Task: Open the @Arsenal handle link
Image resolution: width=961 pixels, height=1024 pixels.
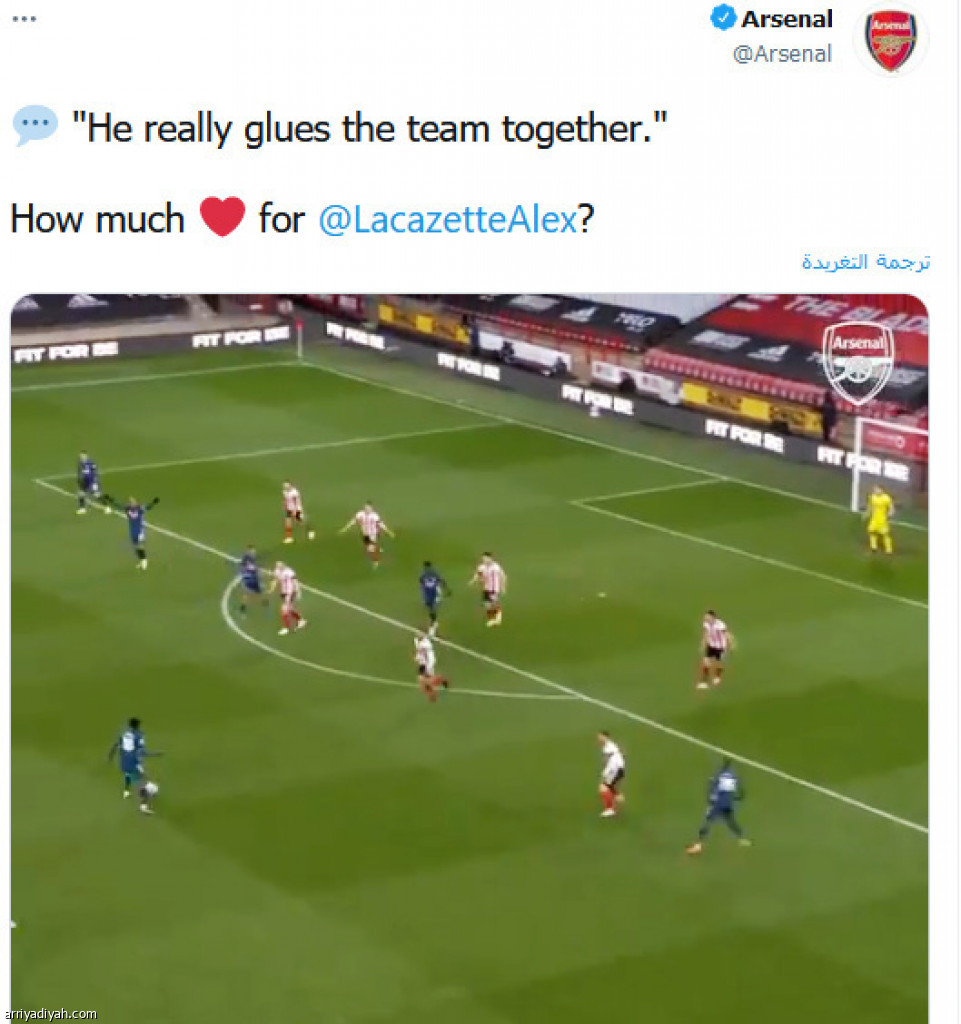Action: (x=782, y=54)
